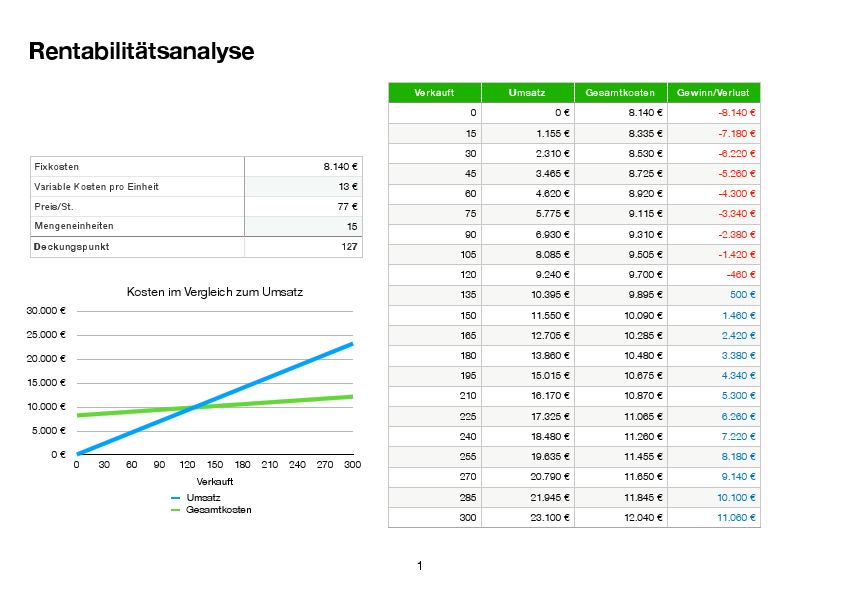Click the Deckungspunkt label cell

point(137,246)
